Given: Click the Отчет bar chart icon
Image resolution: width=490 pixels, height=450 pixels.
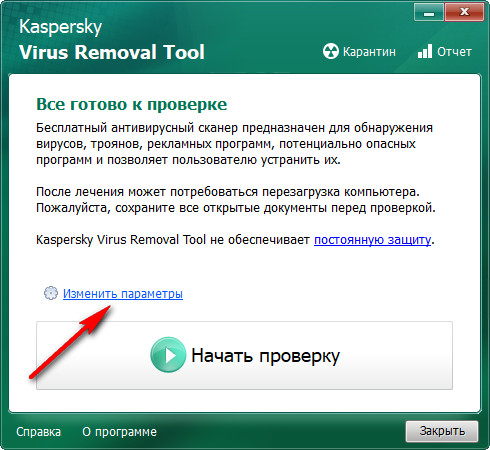Looking at the screenshot, I should tap(425, 51).
